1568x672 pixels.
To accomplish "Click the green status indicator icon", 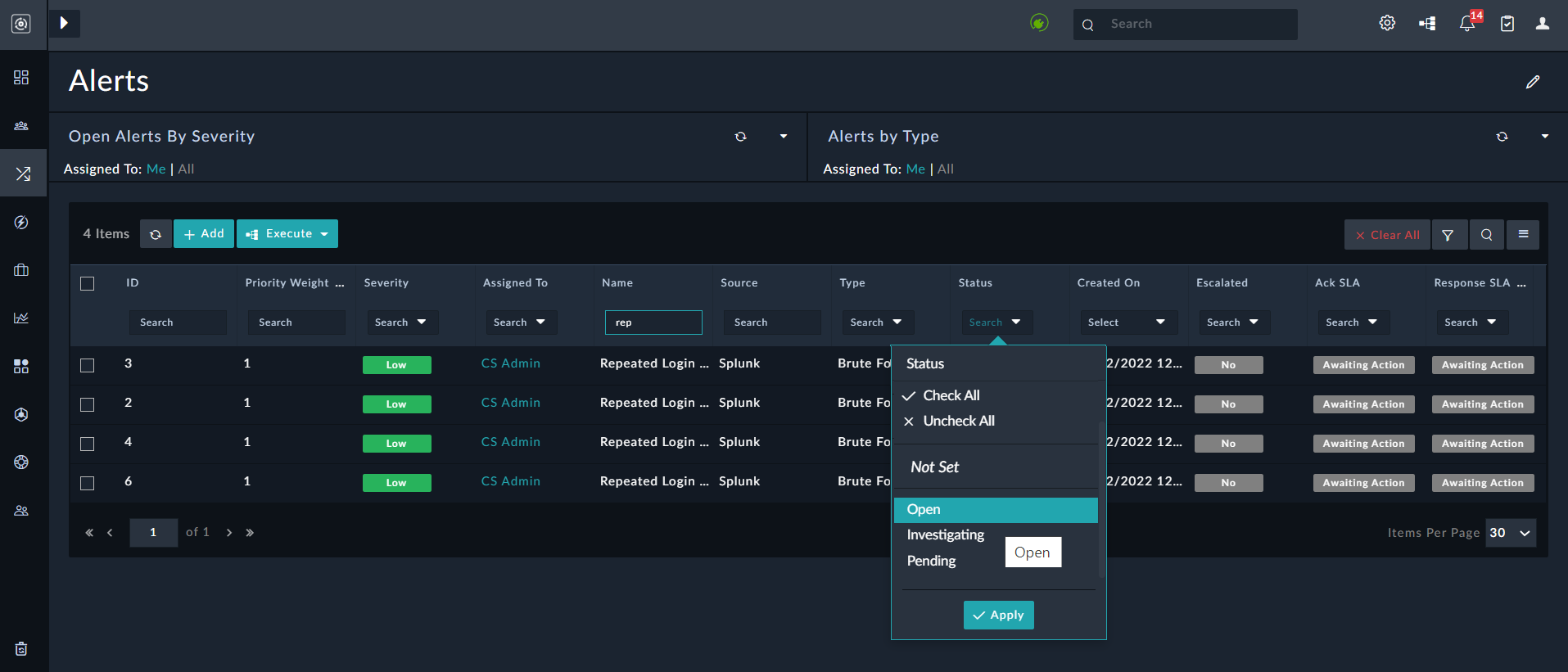I will (1039, 23).
